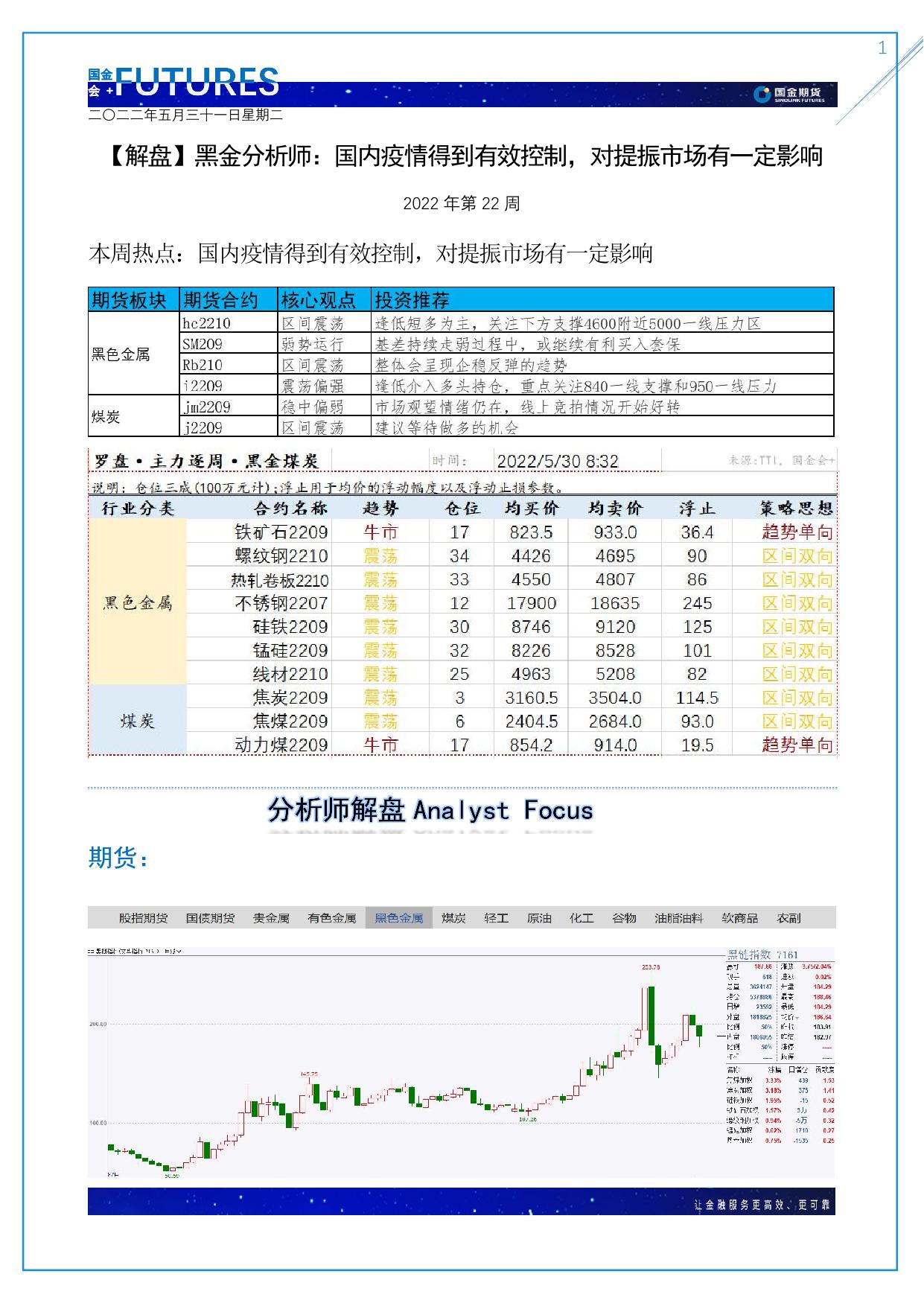
Task: Click the 螺纹钢2210 row name
Action: point(281,556)
